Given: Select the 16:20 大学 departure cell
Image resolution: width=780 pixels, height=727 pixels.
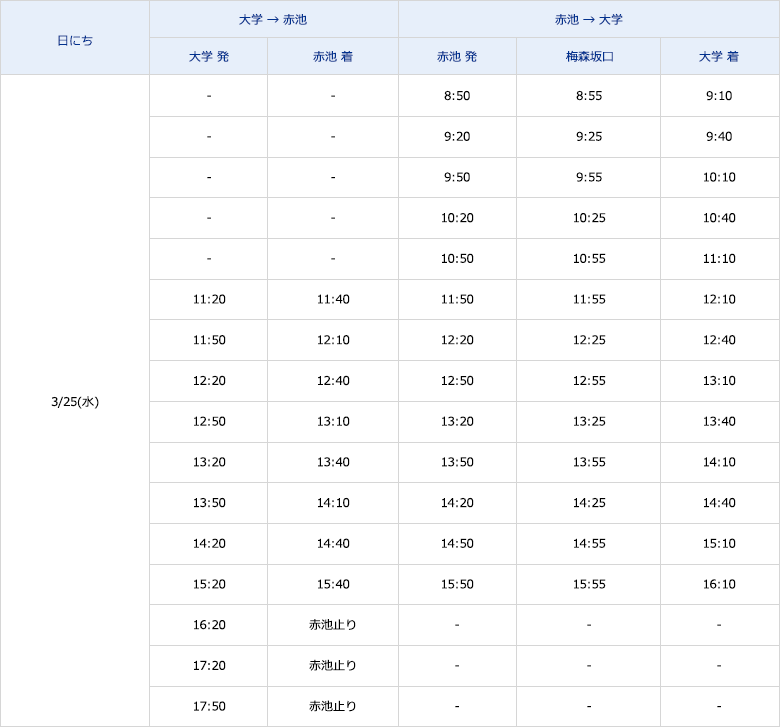Looking at the screenshot, I should [x=209, y=625].
